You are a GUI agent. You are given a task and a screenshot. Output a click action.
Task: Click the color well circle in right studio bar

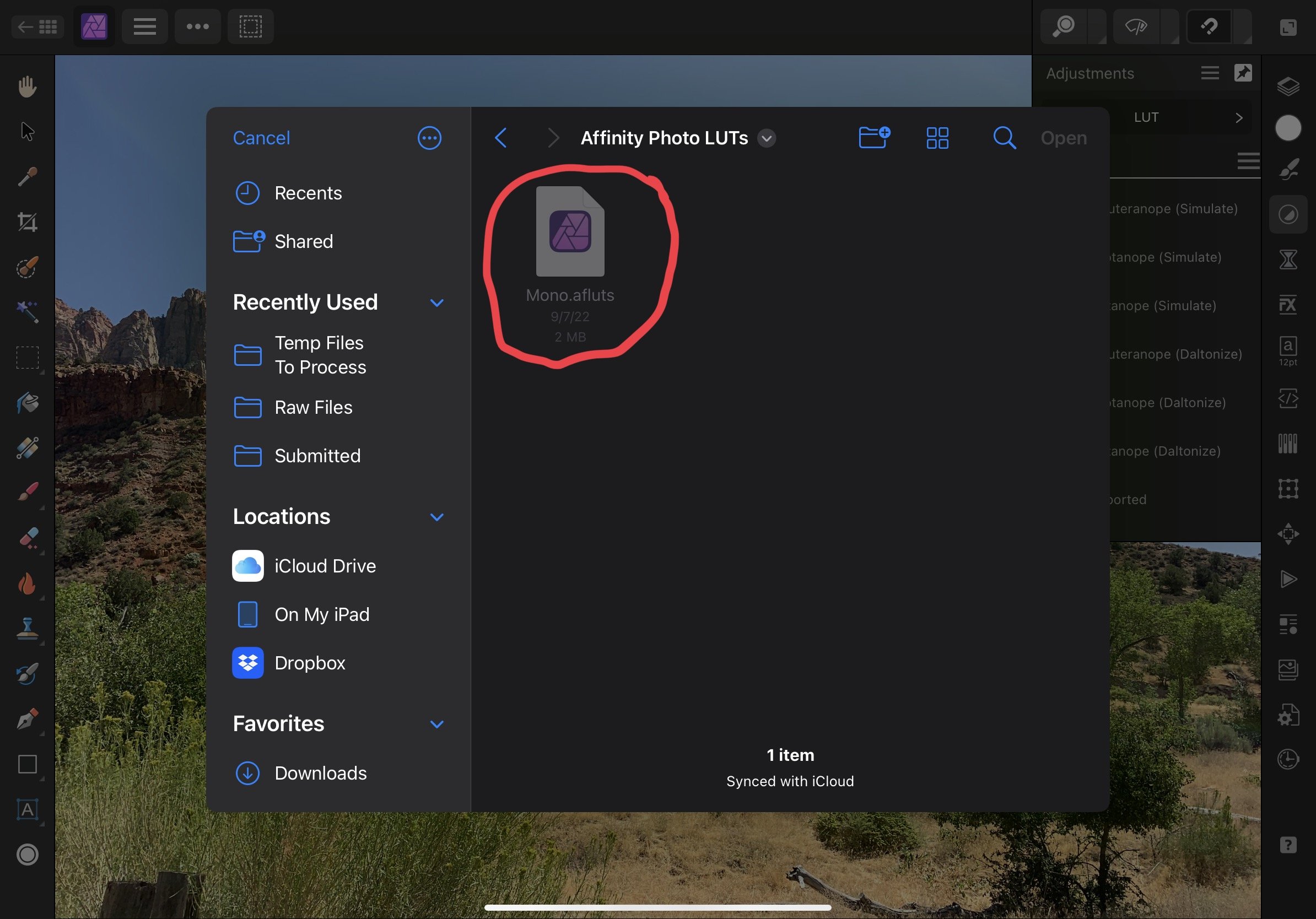1288,127
